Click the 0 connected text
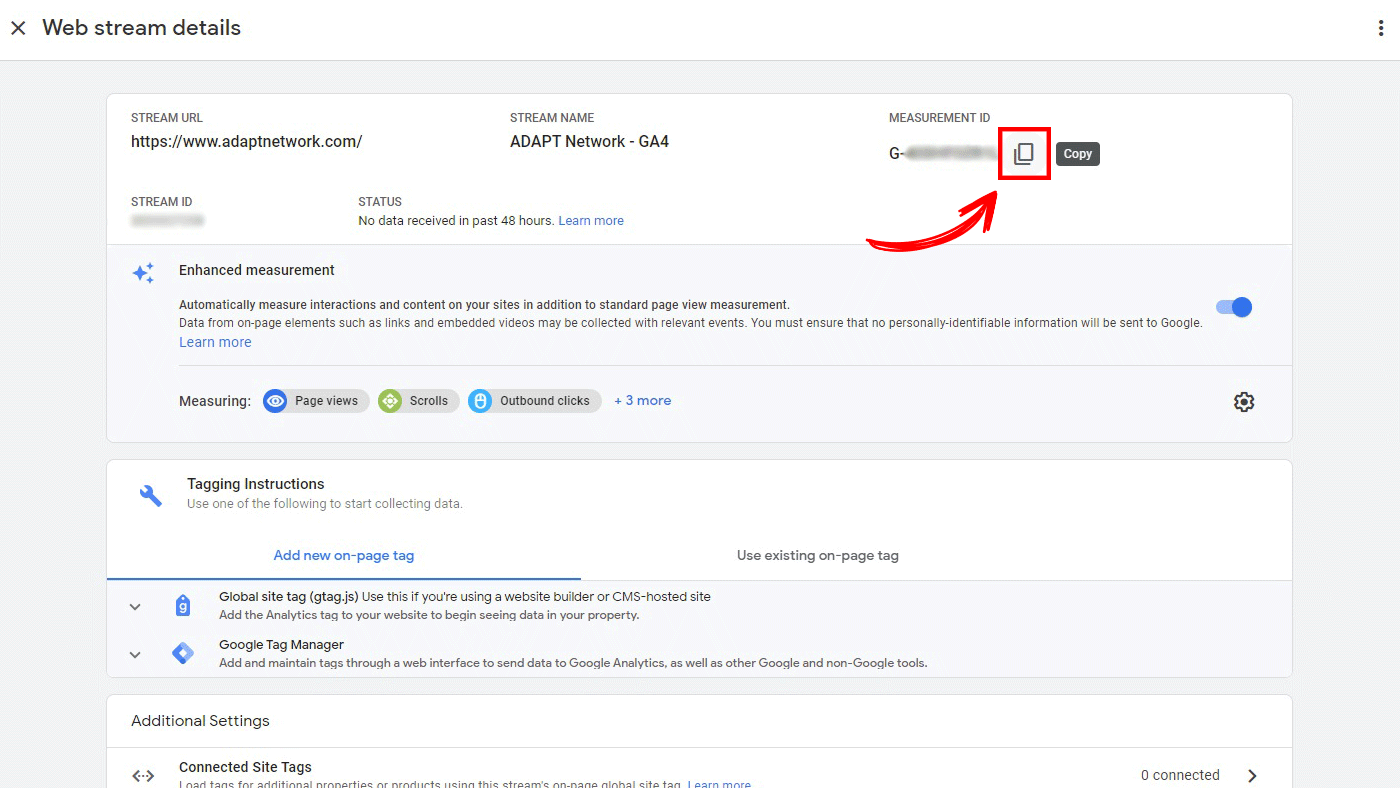 1180,775
